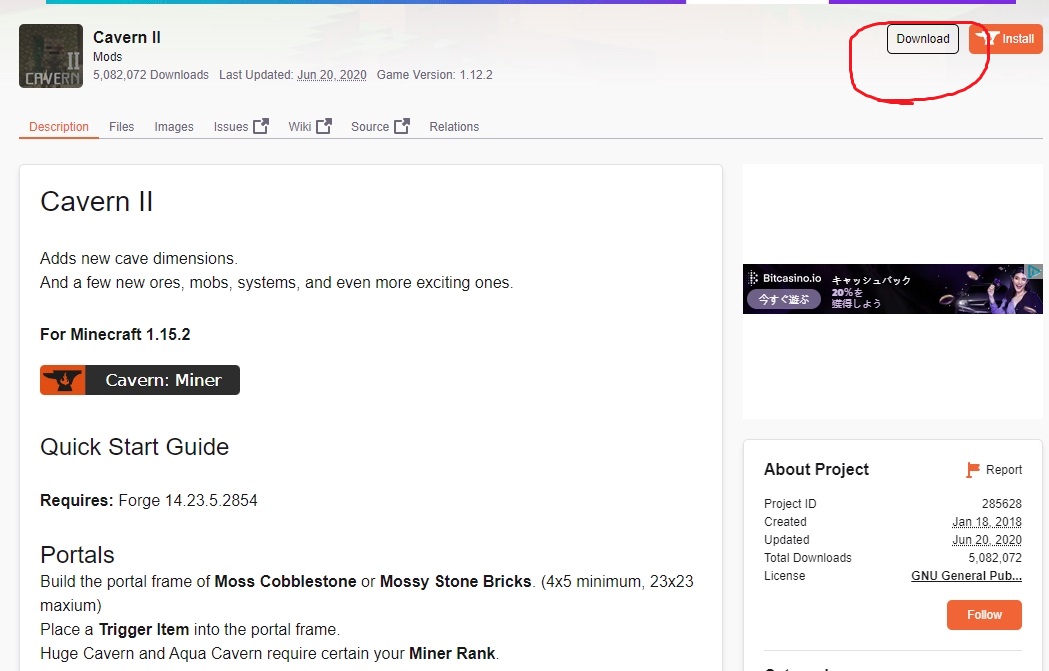Viewport: 1049px width, 671px height.
Task: Open the Issues external link tab
Action: coord(241,126)
